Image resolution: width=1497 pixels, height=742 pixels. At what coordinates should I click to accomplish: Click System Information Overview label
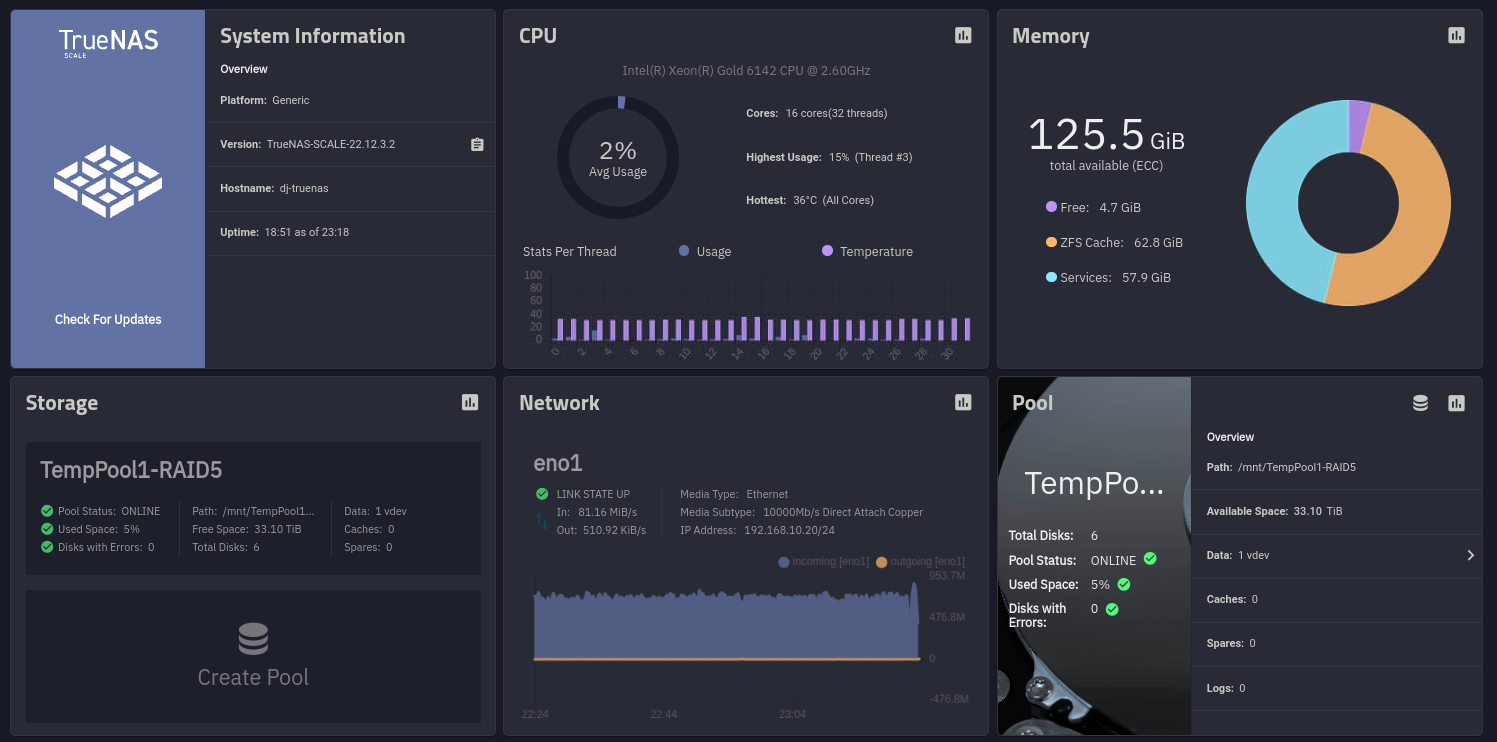click(x=244, y=69)
